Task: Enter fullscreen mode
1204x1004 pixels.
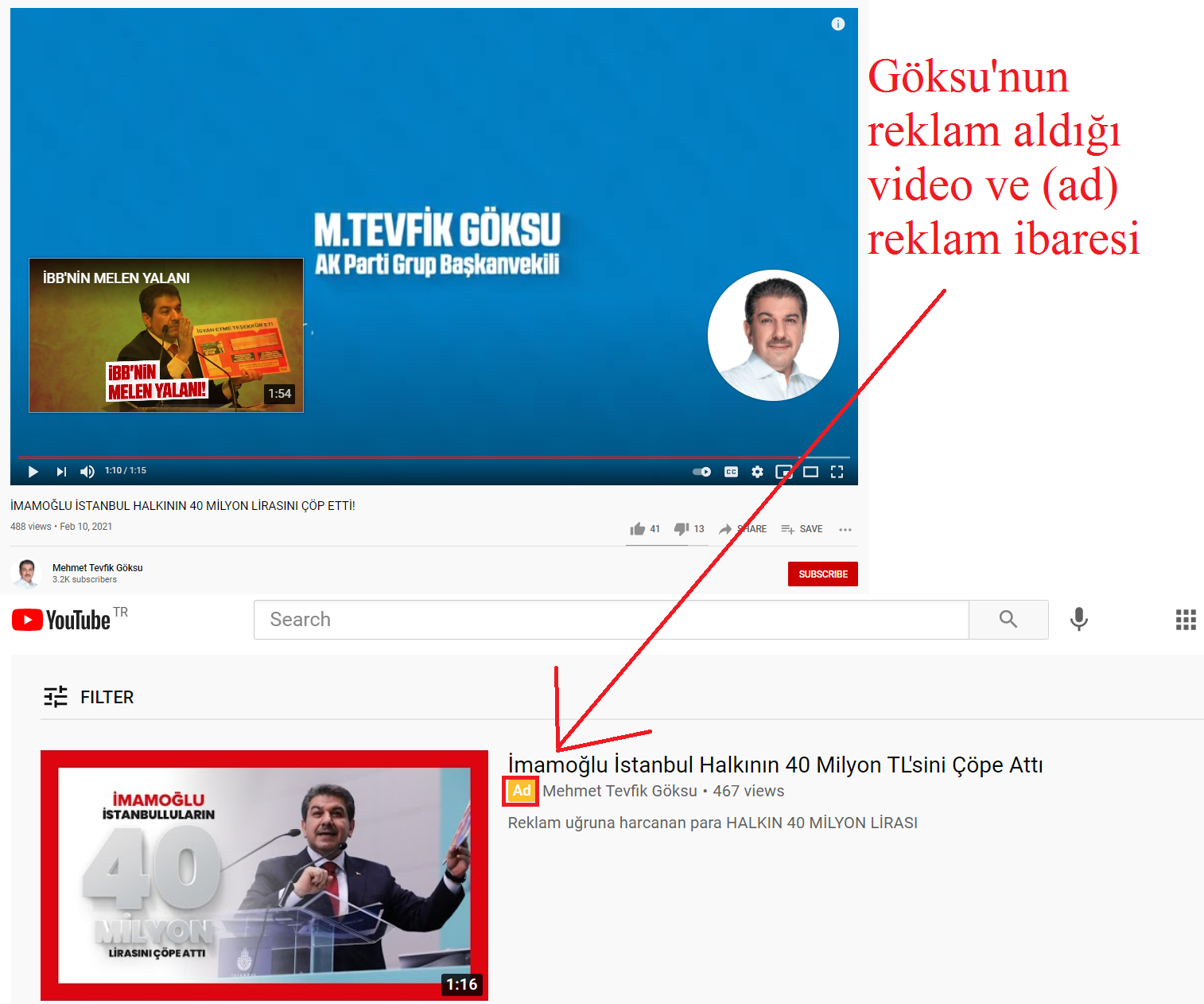Action: pos(837,472)
